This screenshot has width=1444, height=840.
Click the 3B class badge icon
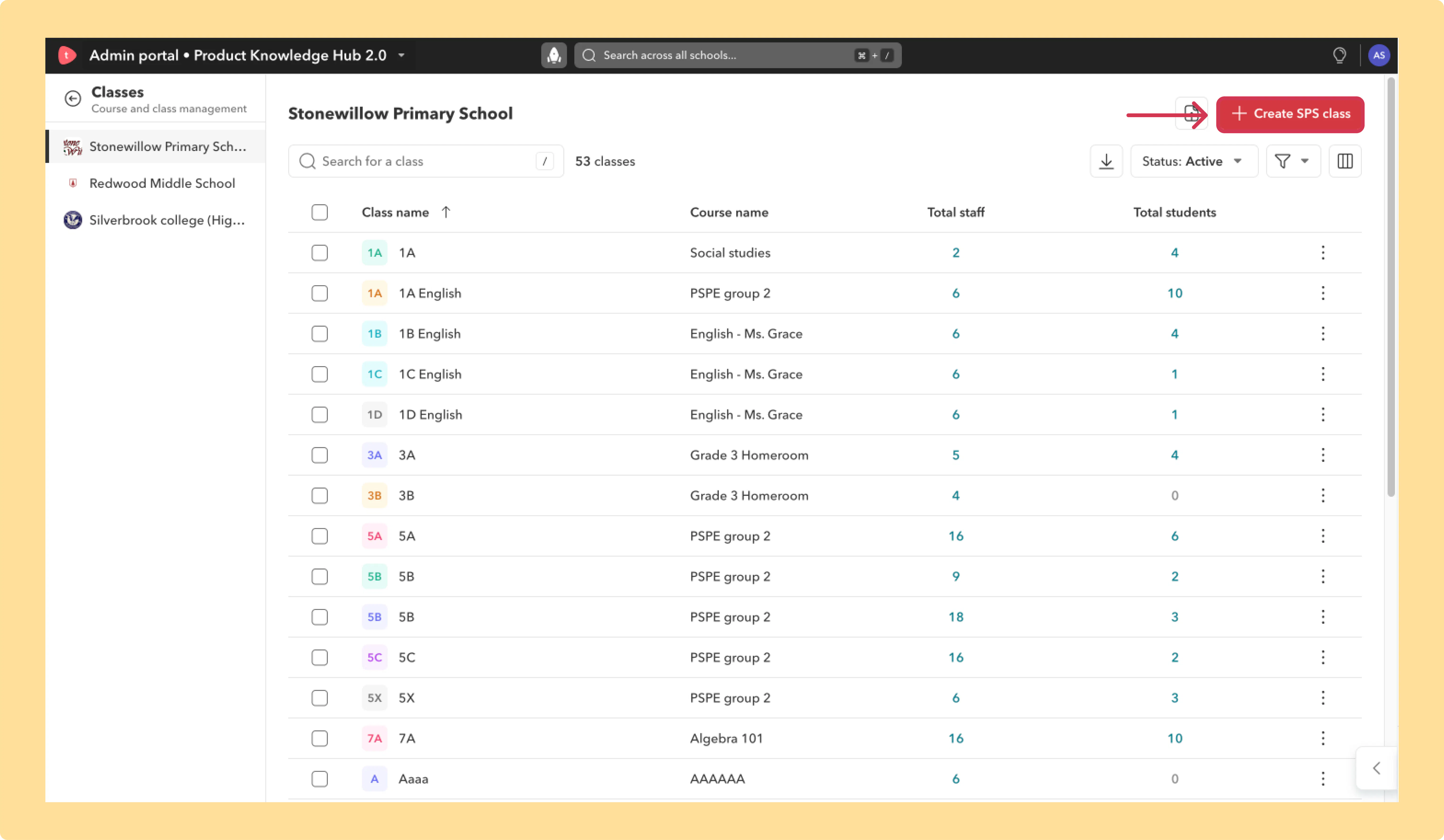(x=374, y=496)
